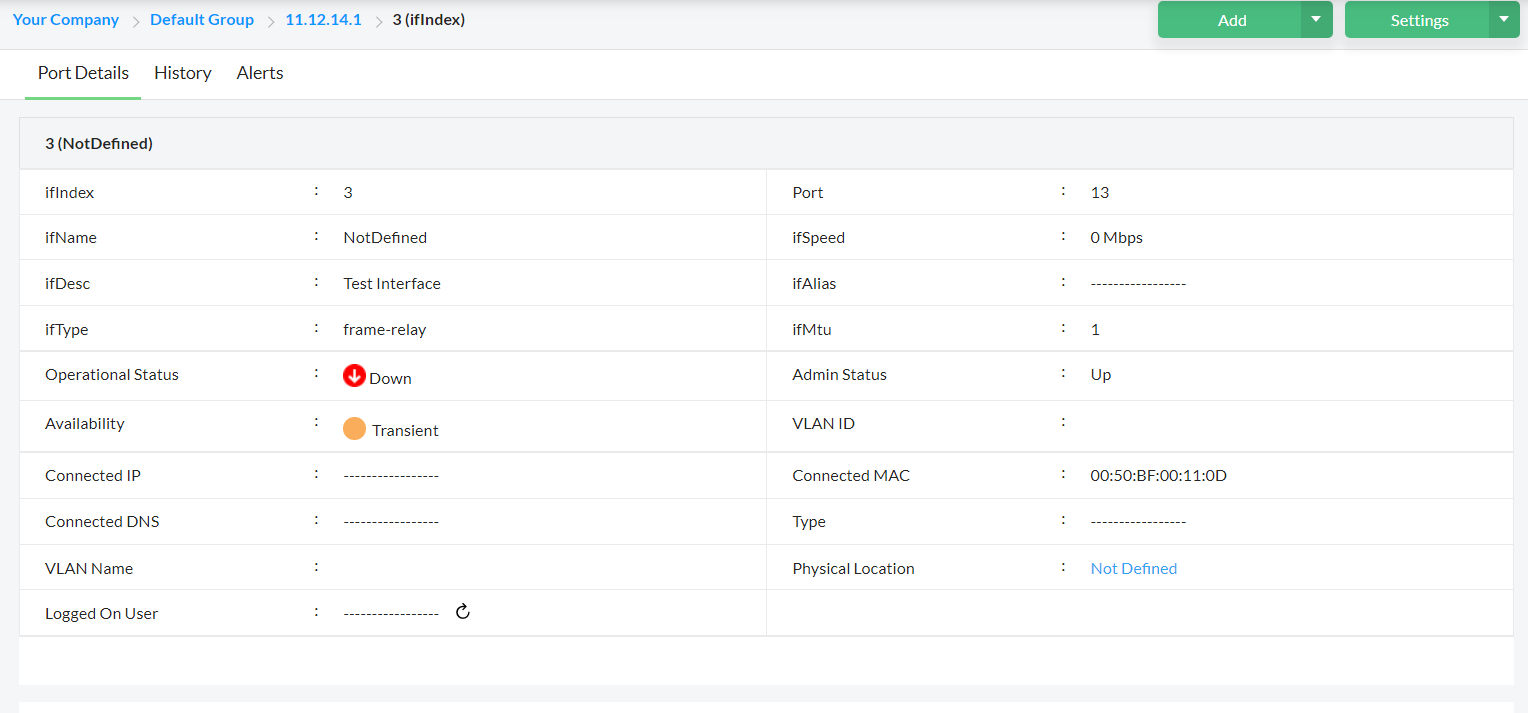This screenshot has width=1528, height=713.
Task: Click the 3 (ifIndex) breadcrumb item
Action: coord(428,20)
